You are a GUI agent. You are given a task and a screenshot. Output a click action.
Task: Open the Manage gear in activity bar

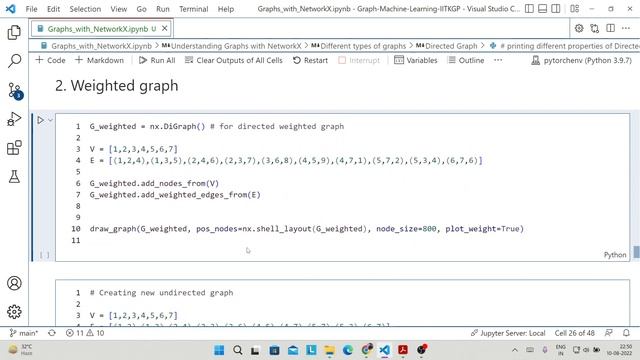(x=14, y=312)
